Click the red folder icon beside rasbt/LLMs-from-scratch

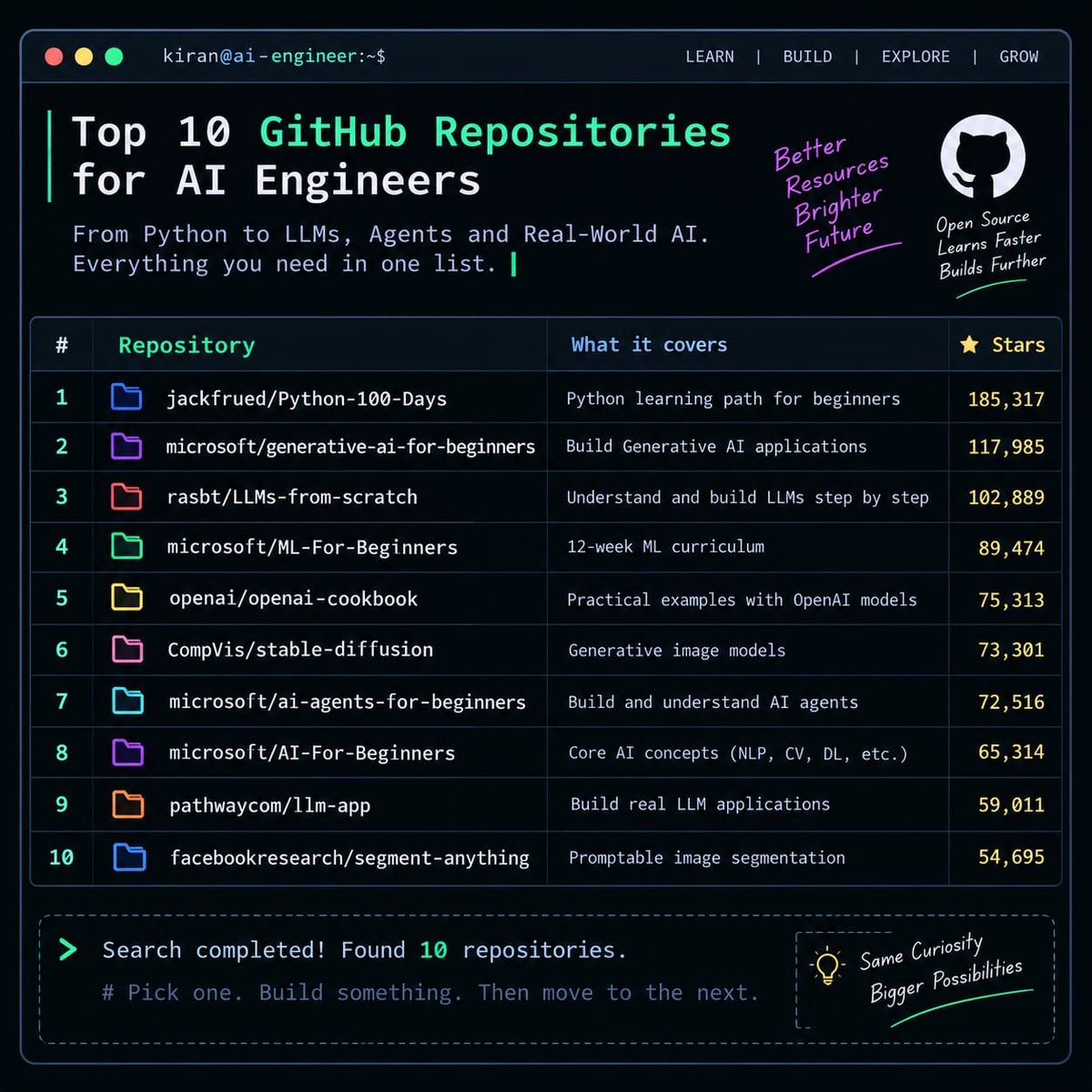click(126, 496)
